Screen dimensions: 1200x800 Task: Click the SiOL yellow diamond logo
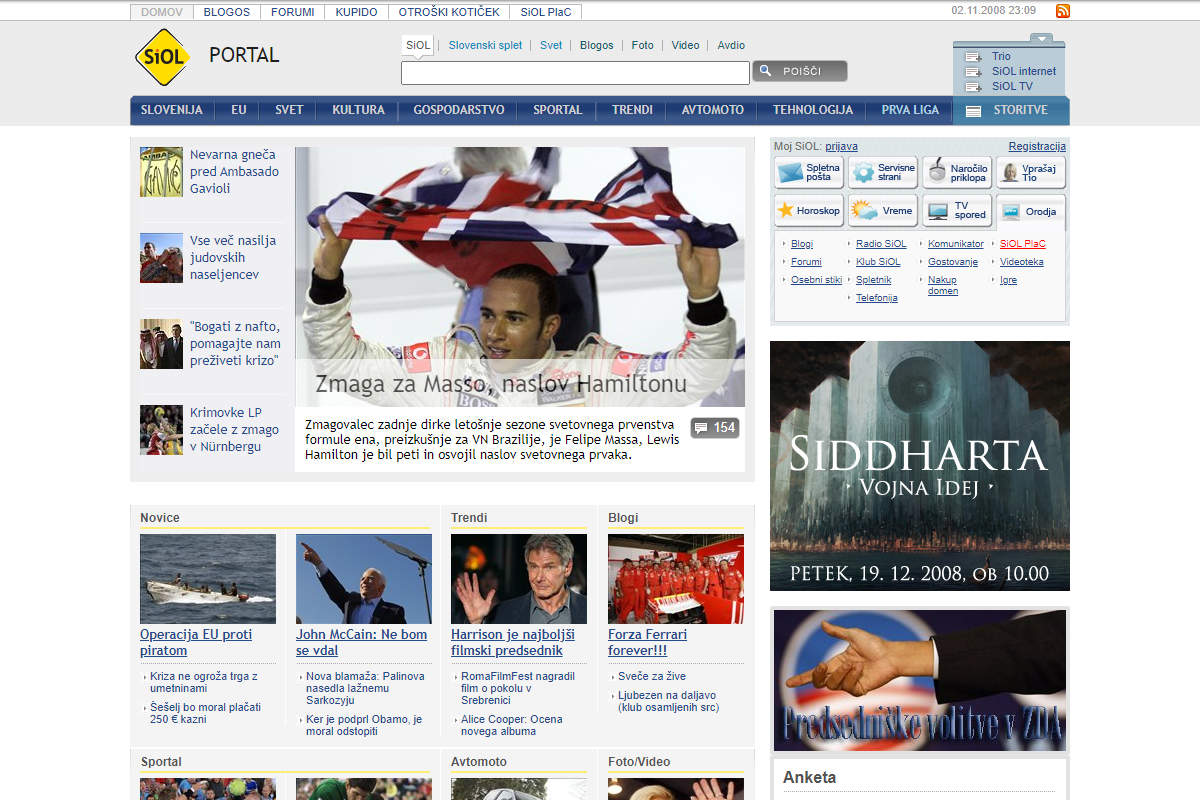161,57
